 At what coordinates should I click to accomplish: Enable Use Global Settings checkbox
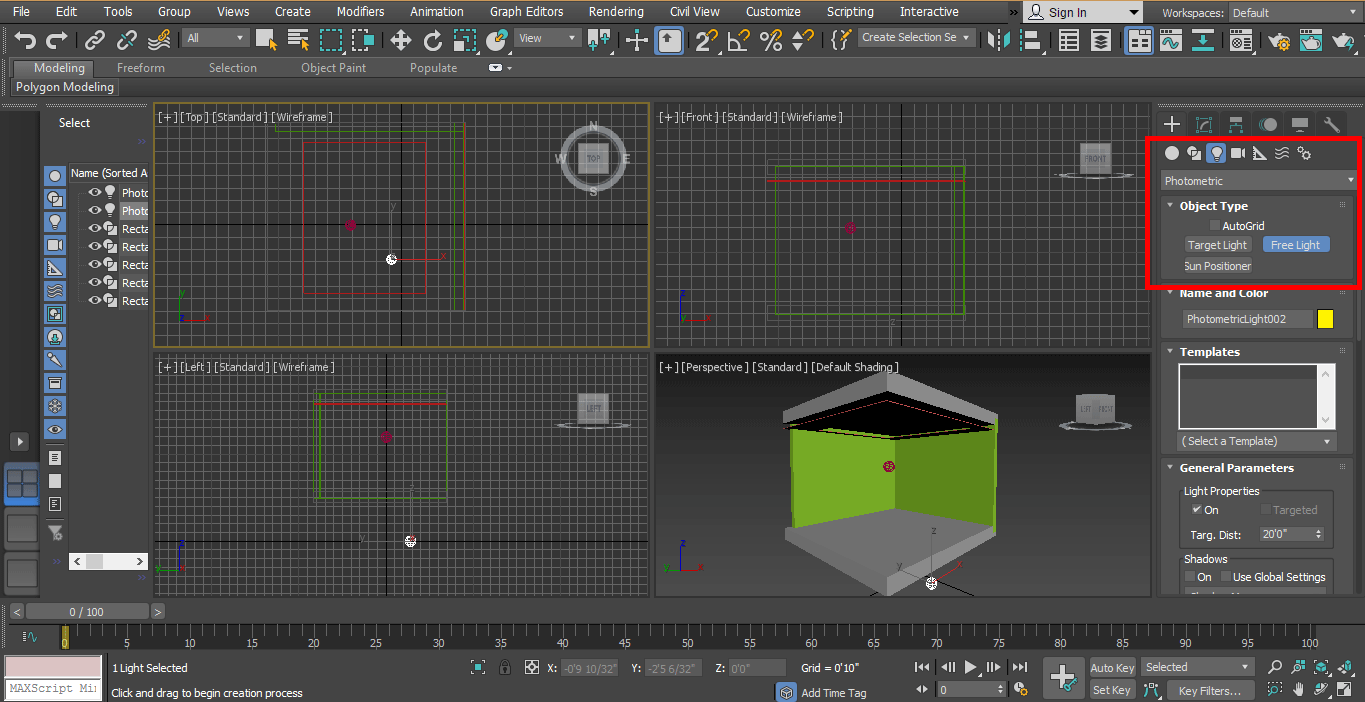click(1226, 577)
